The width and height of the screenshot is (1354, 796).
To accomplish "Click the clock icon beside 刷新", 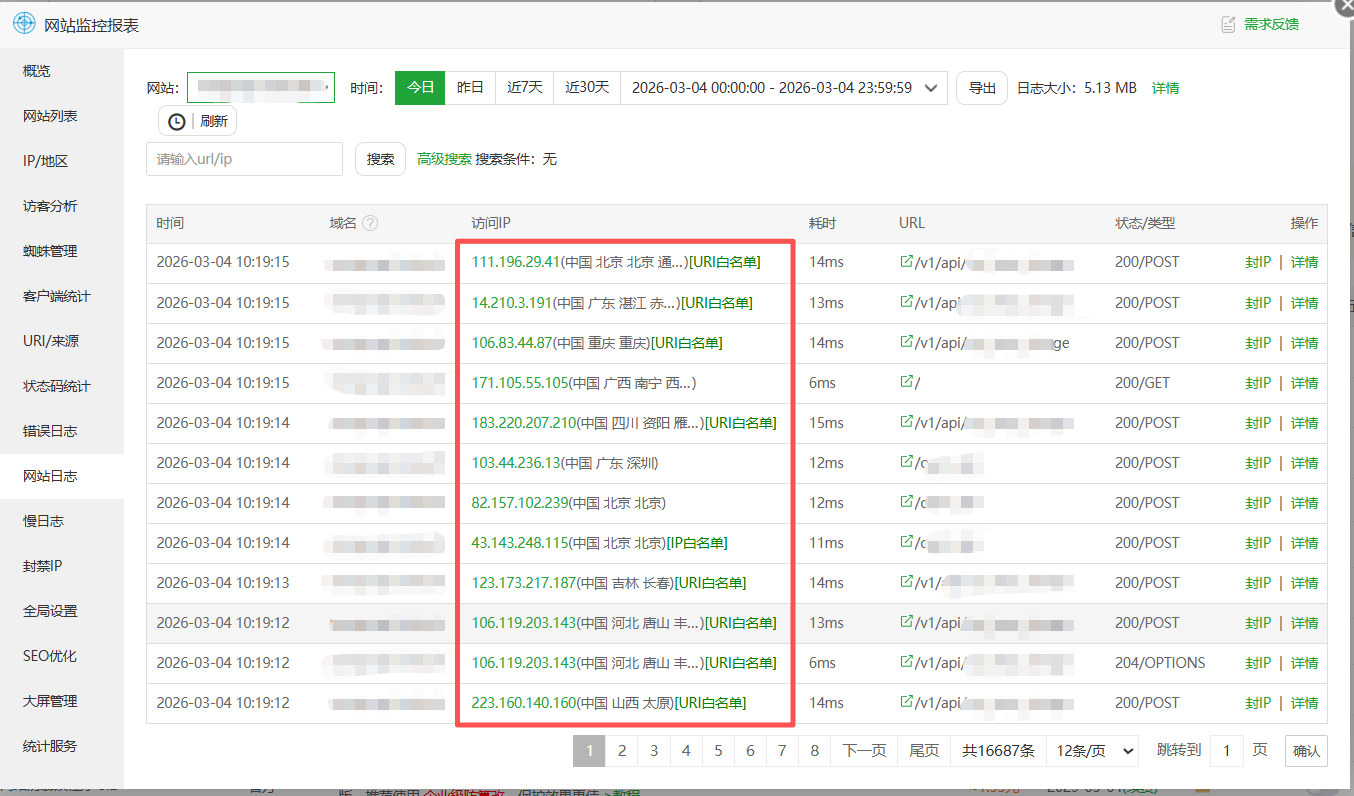I will [177, 122].
